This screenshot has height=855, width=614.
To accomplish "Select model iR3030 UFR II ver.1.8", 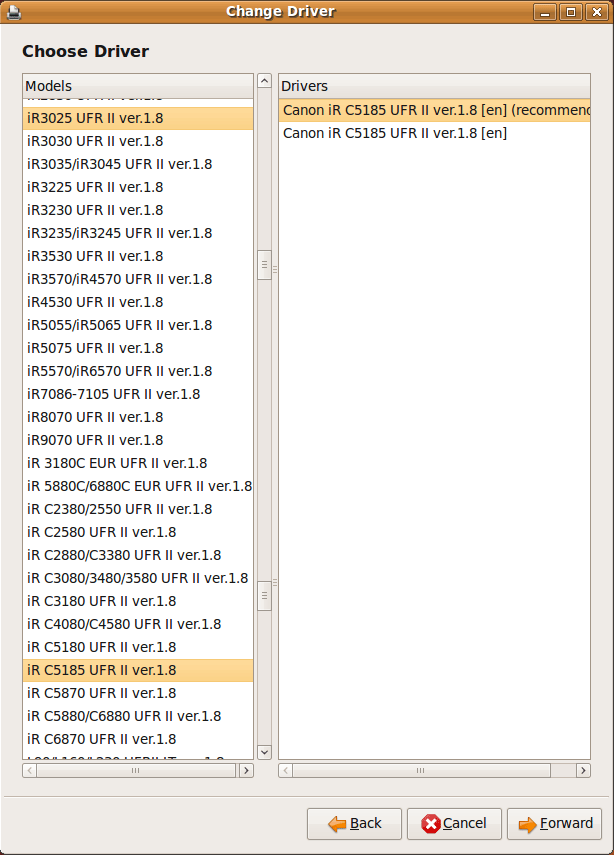I will [138, 141].
